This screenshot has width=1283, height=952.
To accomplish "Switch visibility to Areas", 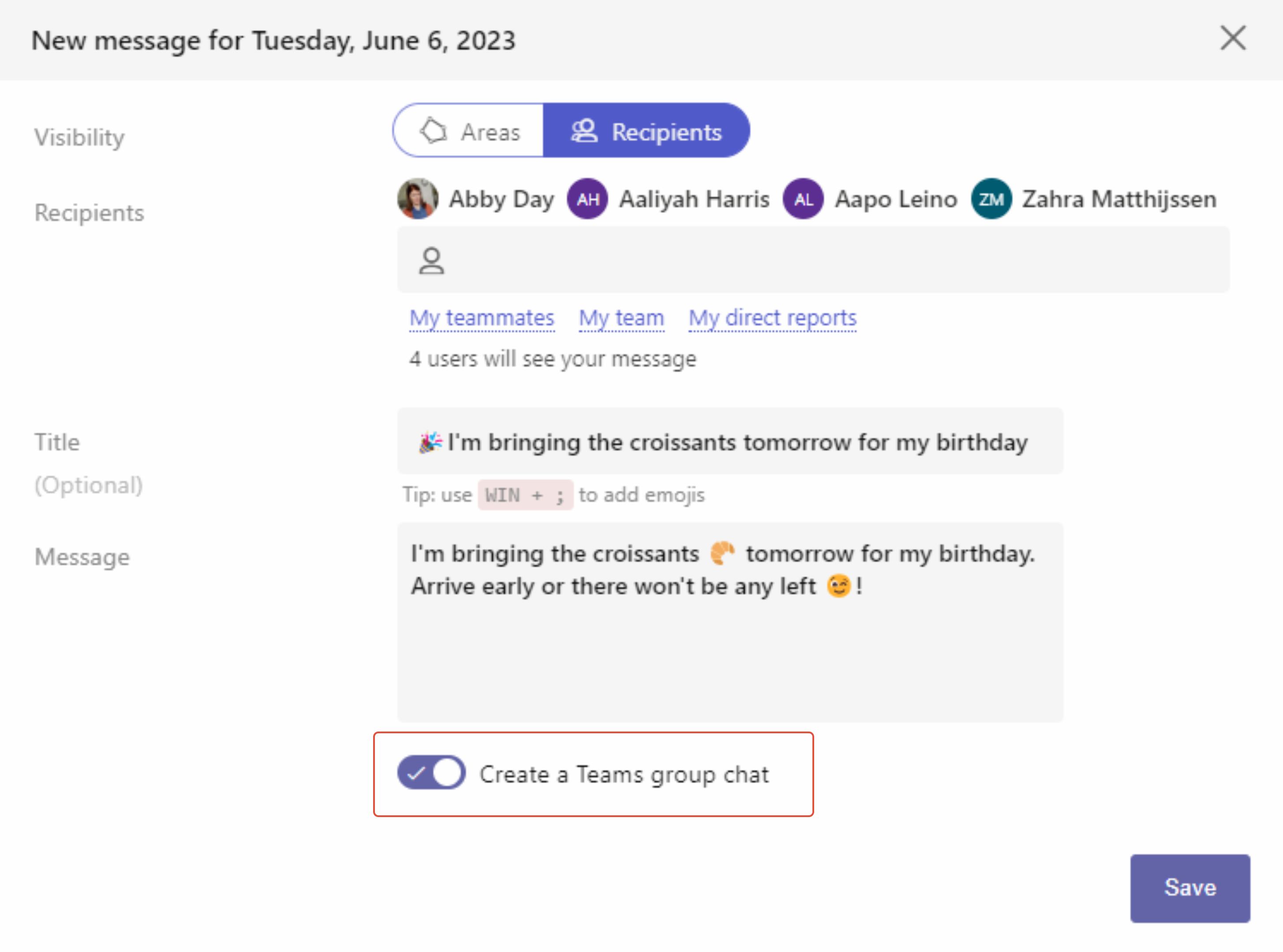I will pyautogui.click(x=468, y=131).
